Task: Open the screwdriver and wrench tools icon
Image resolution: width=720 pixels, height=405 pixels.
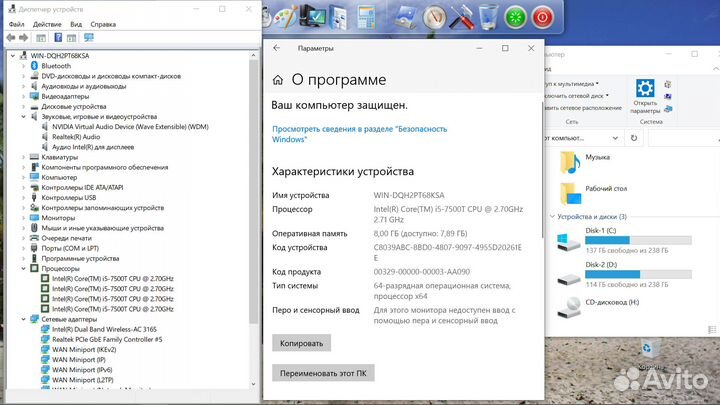Action: pyautogui.click(x=461, y=17)
